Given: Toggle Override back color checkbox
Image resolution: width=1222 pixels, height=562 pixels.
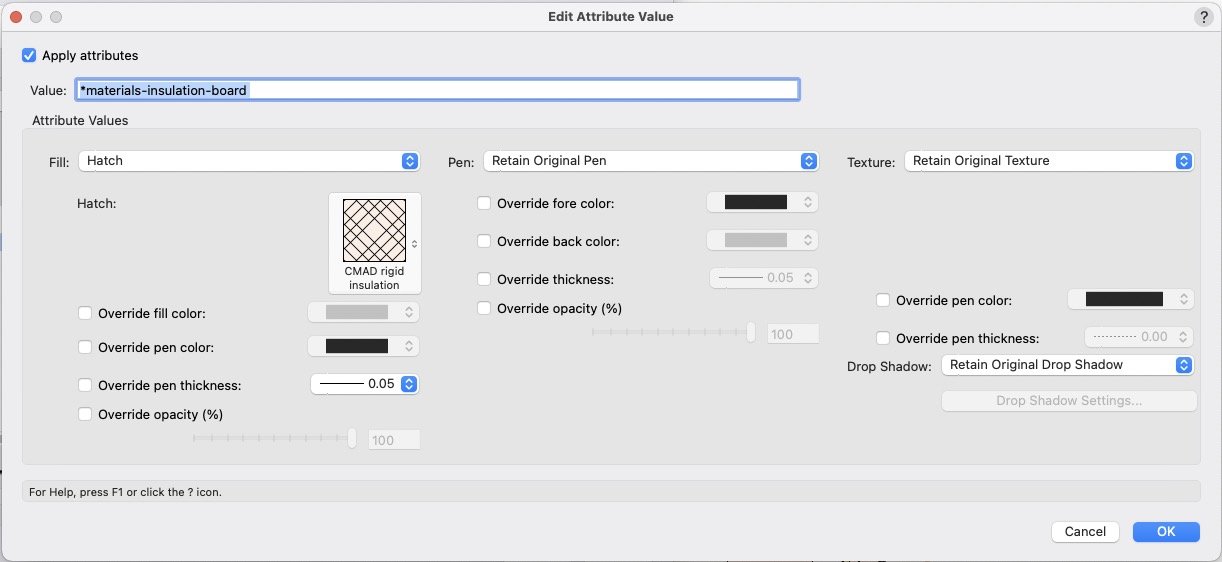Looking at the screenshot, I should click(x=484, y=241).
